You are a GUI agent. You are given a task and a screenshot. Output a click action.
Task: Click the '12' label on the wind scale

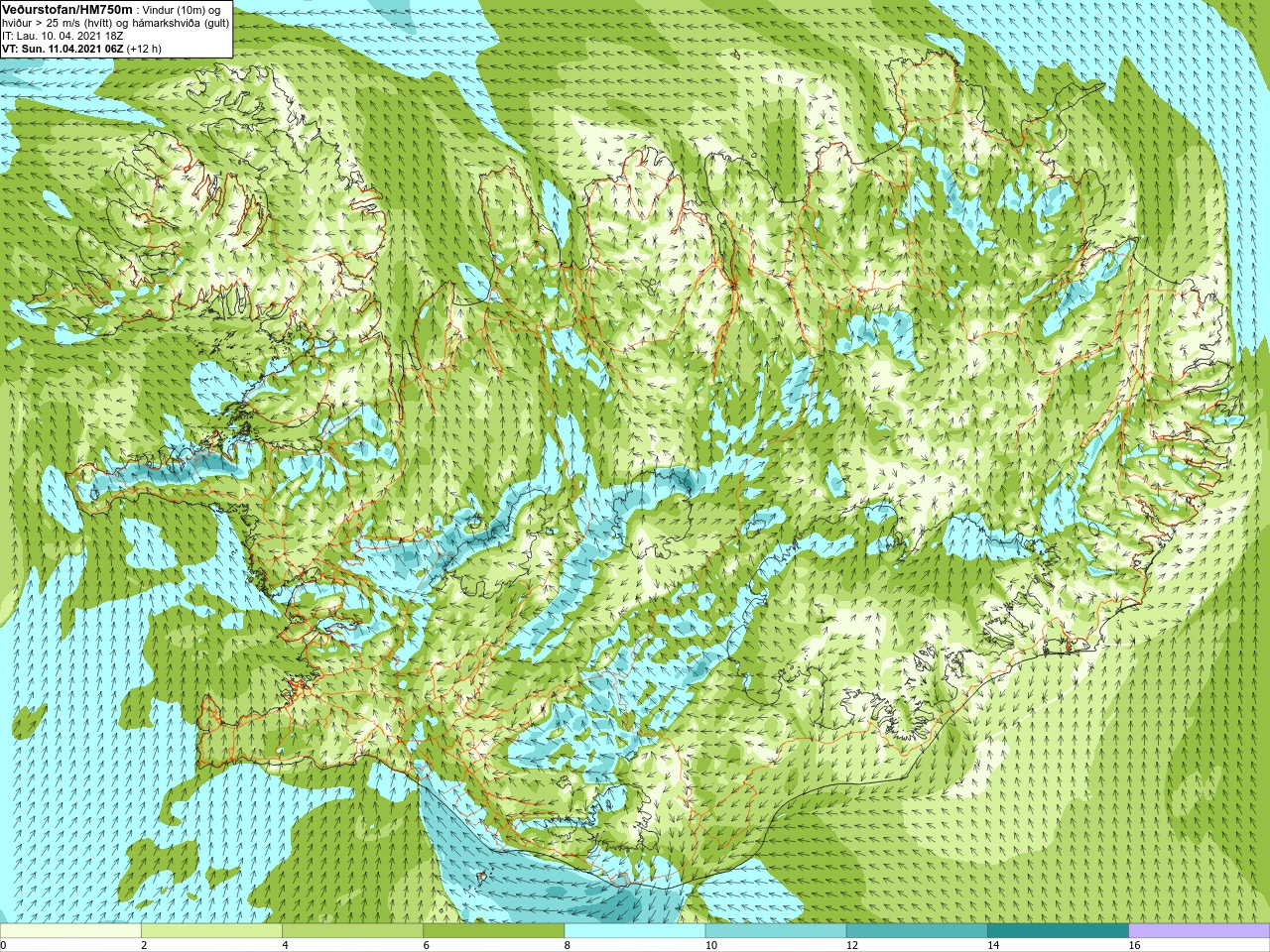tap(852, 946)
